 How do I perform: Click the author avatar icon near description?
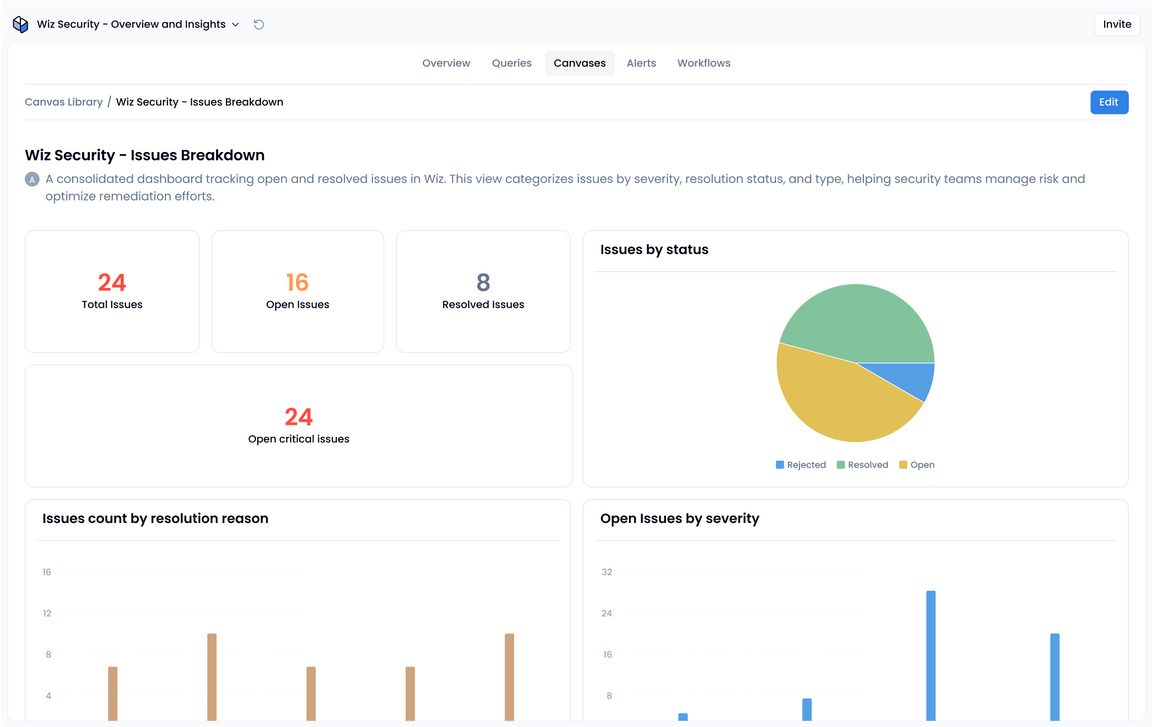(x=32, y=179)
